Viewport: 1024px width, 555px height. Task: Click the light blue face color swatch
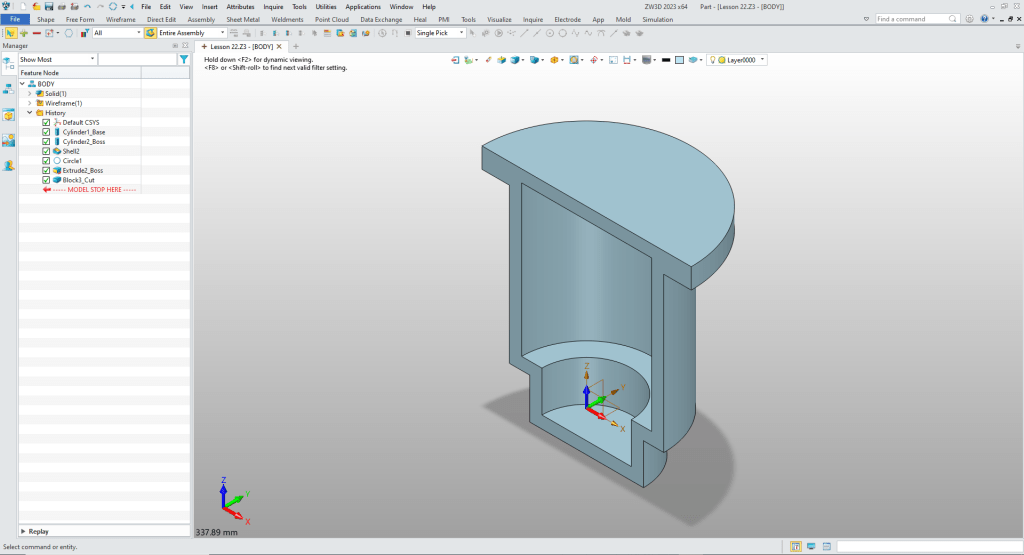[680, 60]
